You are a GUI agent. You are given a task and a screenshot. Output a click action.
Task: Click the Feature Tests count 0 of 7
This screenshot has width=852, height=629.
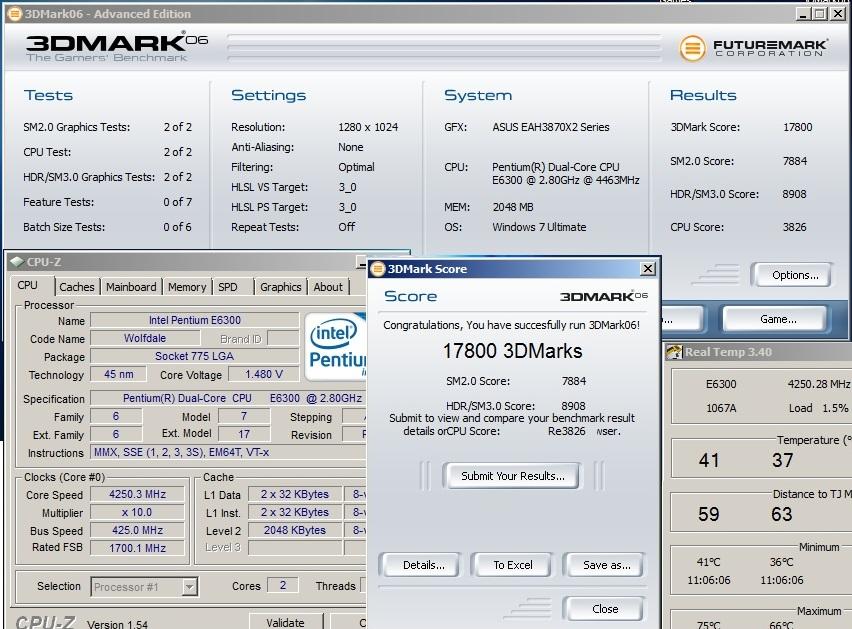click(x=177, y=202)
